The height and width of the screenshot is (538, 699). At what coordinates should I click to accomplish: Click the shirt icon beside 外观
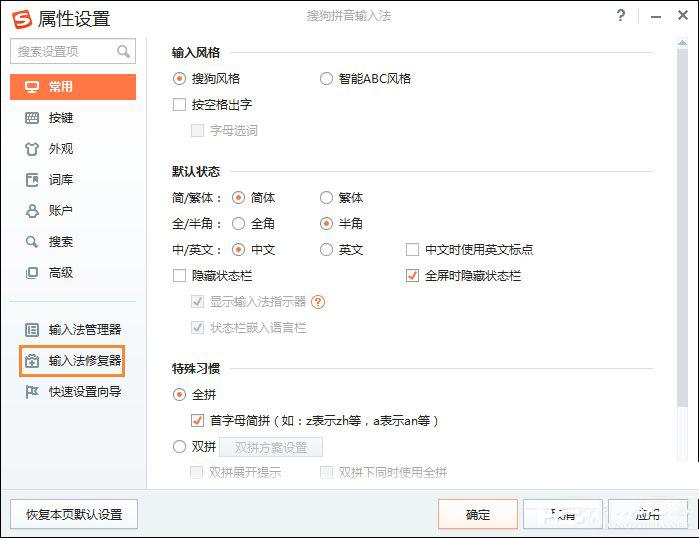(32, 149)
